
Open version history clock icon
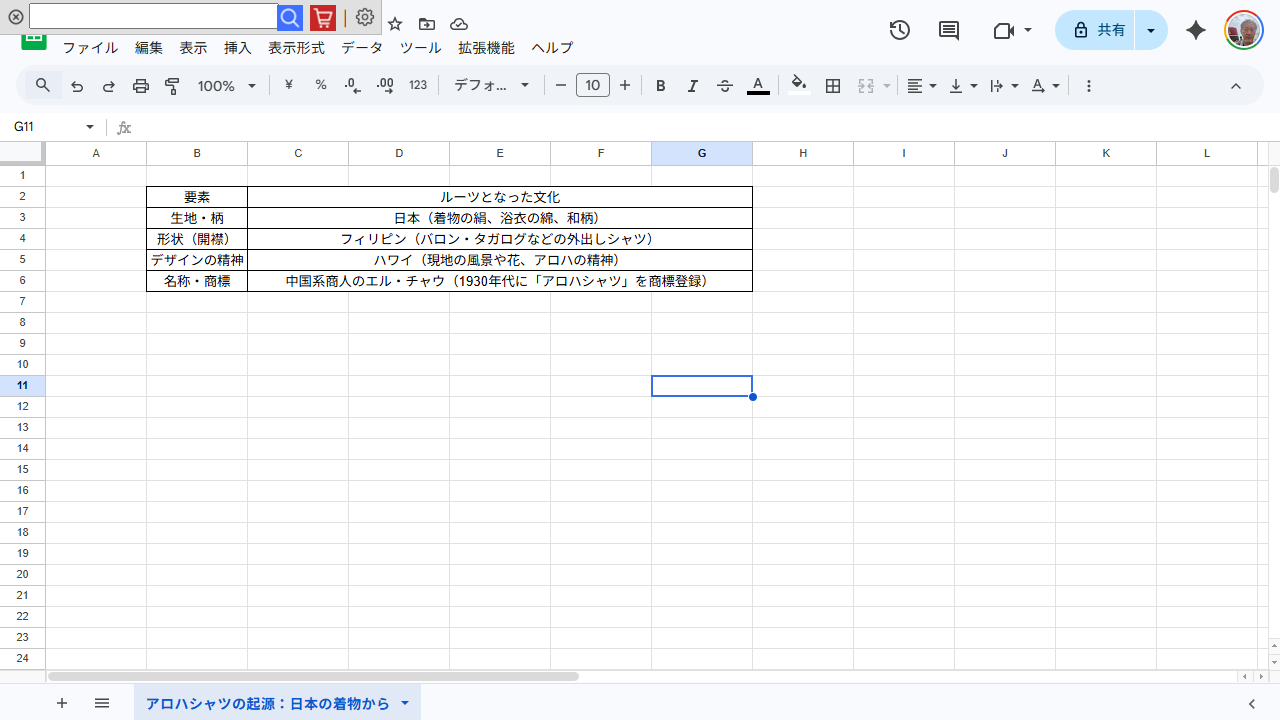pyautogui.click(x=899, y=30)
